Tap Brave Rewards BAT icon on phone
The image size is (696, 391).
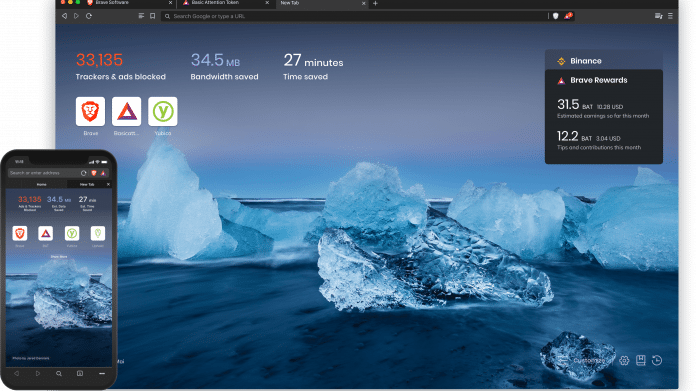(x=103, y=173)
